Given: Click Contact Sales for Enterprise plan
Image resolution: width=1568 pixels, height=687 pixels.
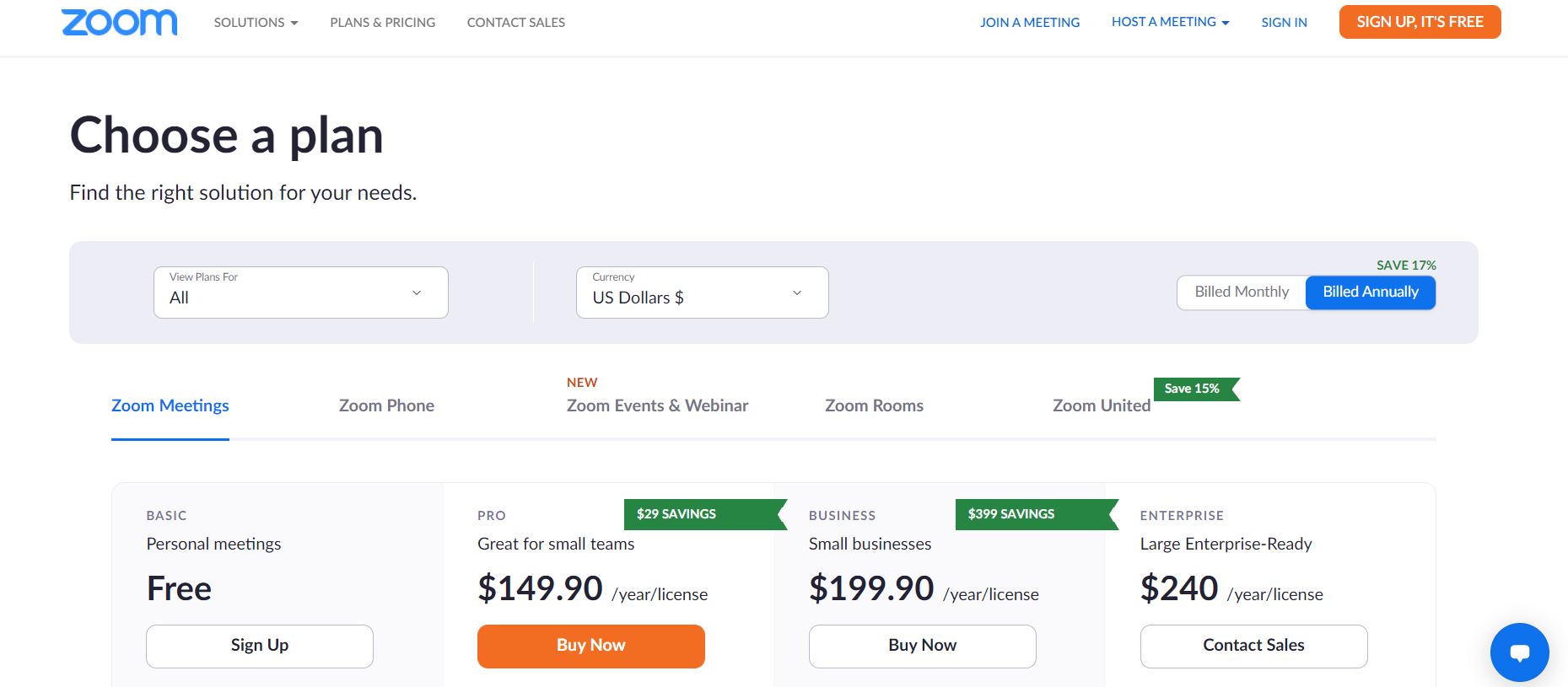Looking at the screenshot, I should tap(1254, 646).
